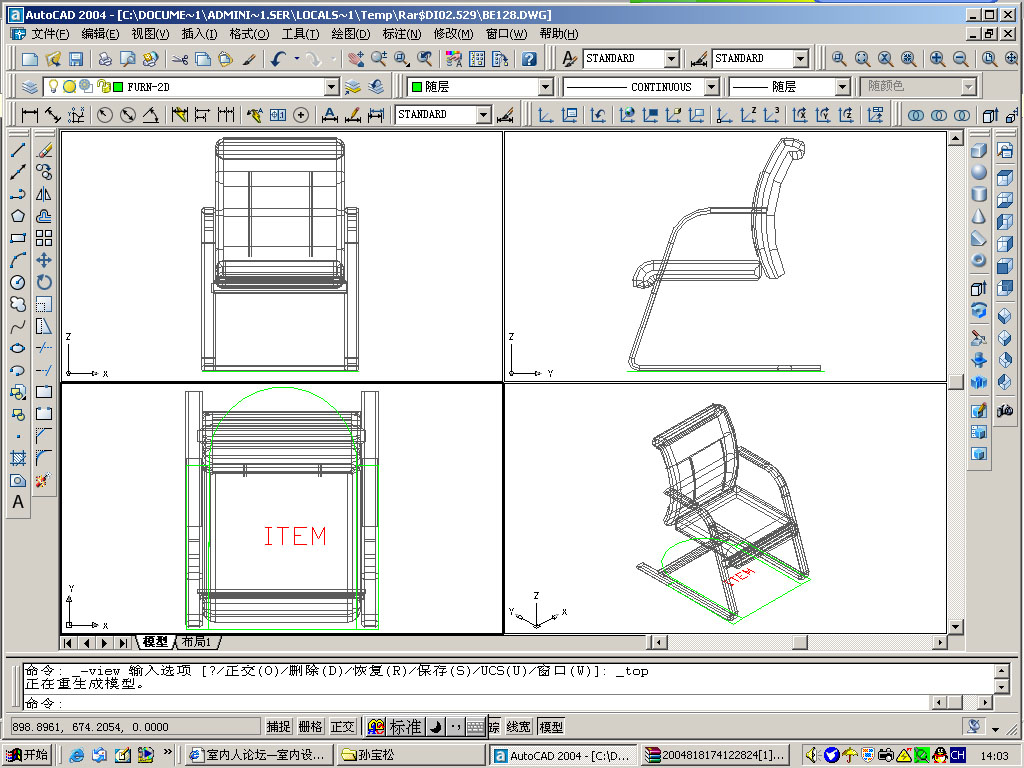Click the 命令 command line input
The image size is (1024, 768).
500,703
